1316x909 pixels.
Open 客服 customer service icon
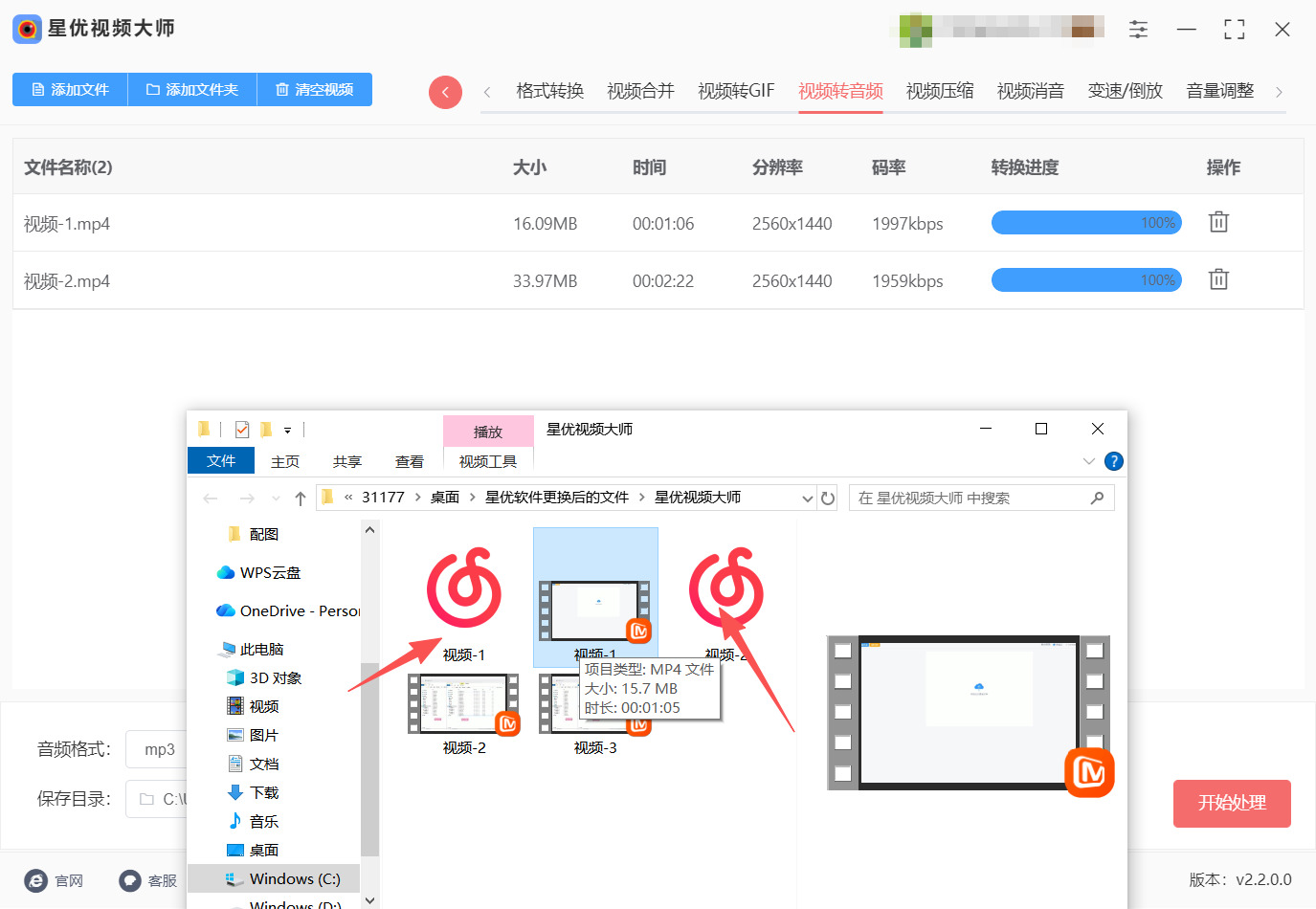(x=130, y=881)
